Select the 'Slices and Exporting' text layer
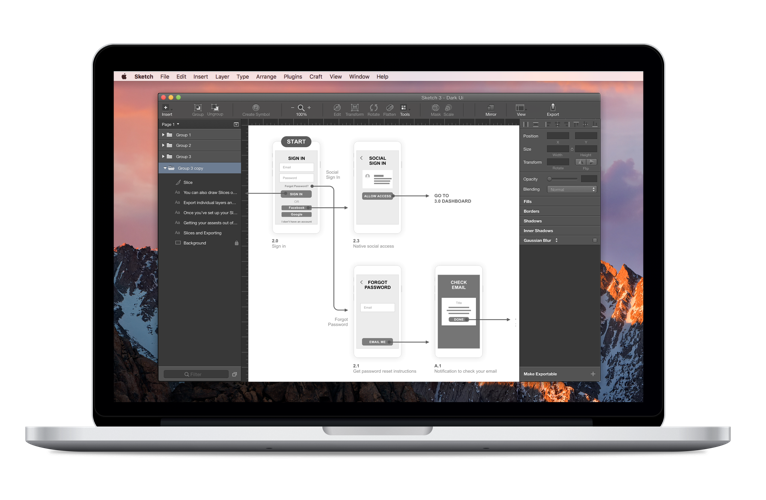Image resolution: width=766 pixels, height=500 pixels. 200,233
